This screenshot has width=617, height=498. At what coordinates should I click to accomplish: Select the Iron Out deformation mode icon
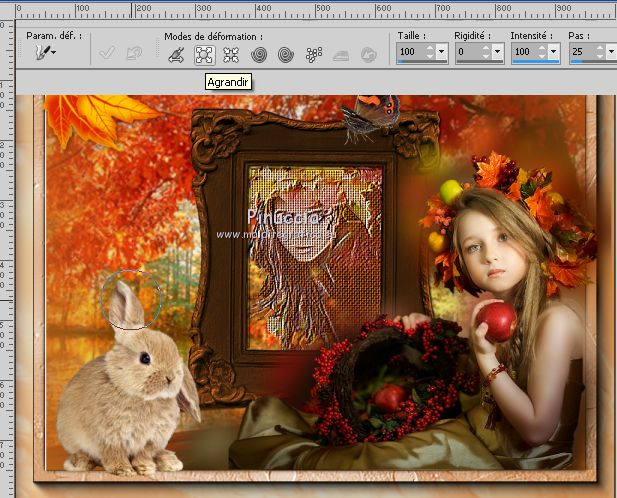[341, 55]
